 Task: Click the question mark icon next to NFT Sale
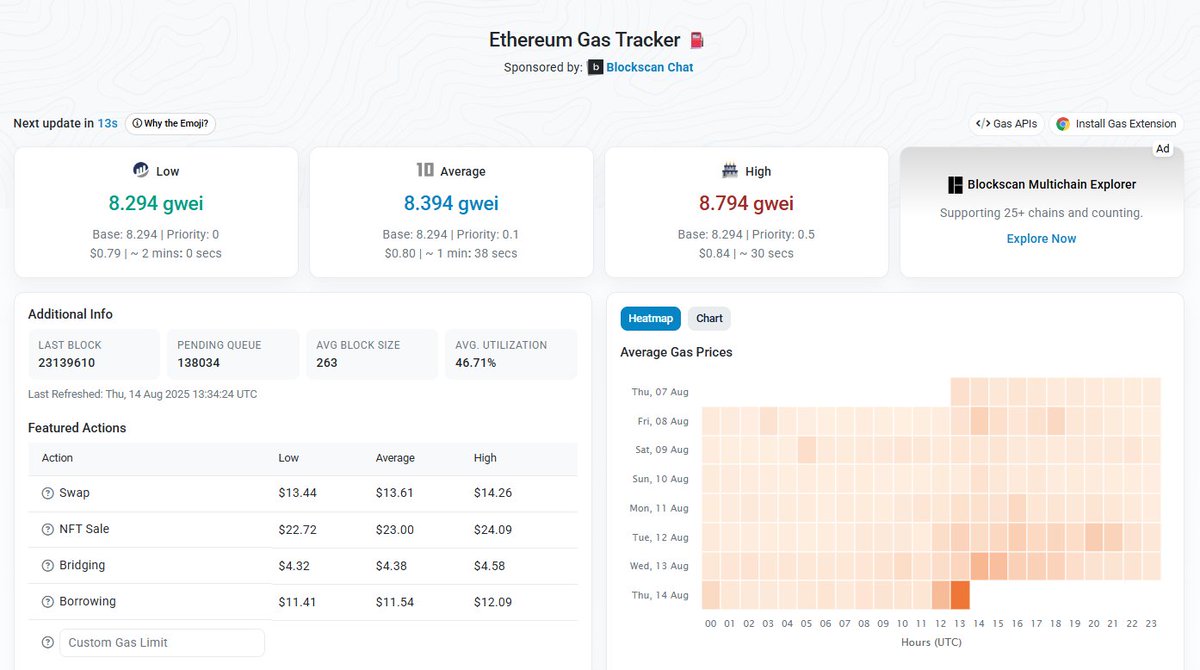pos(48,528)
